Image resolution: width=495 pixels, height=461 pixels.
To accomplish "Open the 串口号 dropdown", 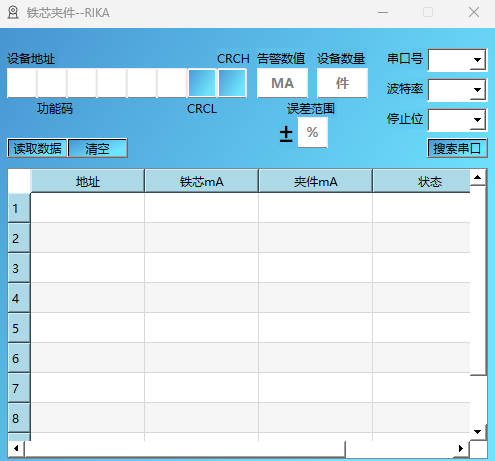I will point(458,60).
